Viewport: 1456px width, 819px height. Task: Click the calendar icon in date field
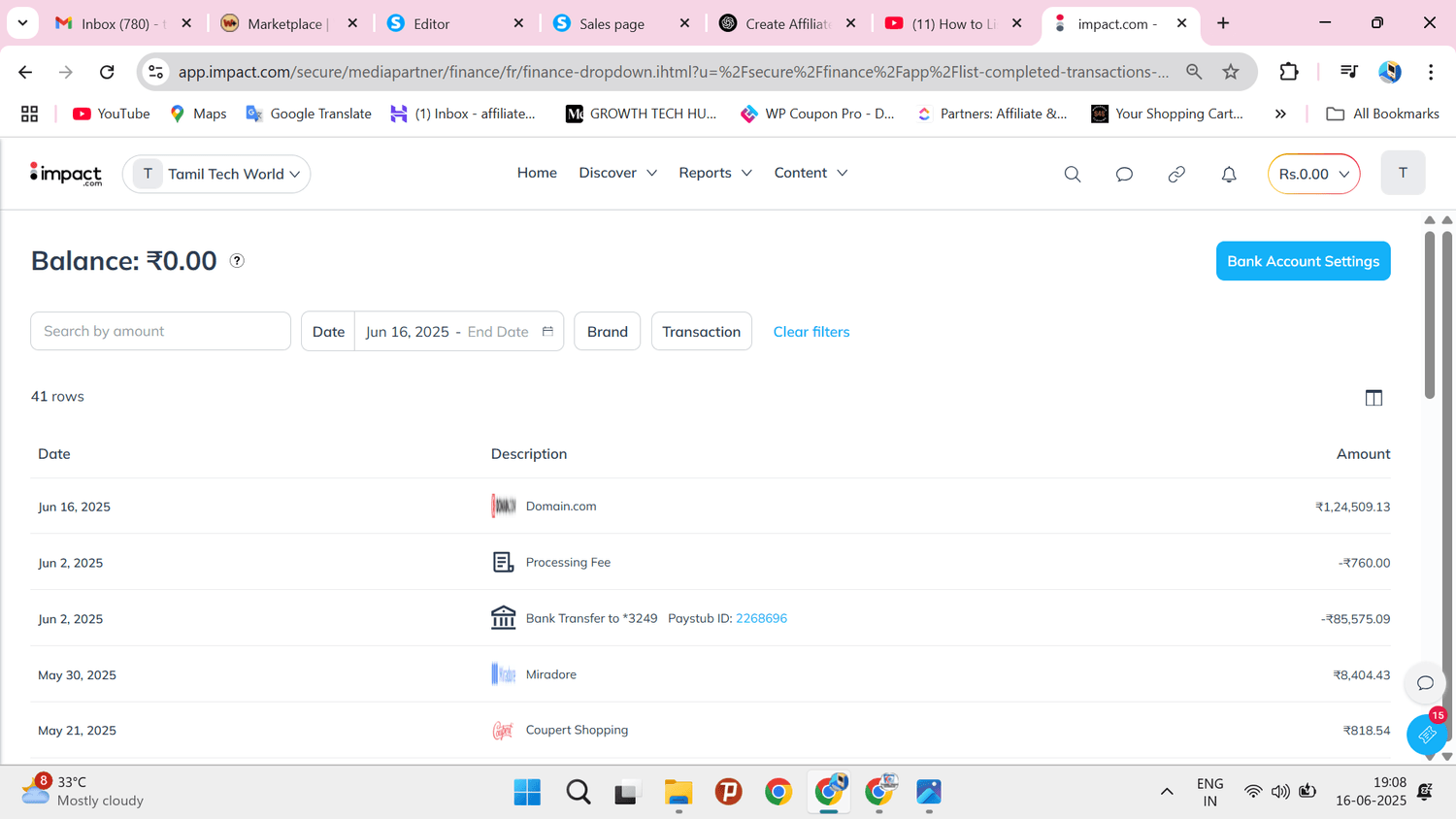547,331
